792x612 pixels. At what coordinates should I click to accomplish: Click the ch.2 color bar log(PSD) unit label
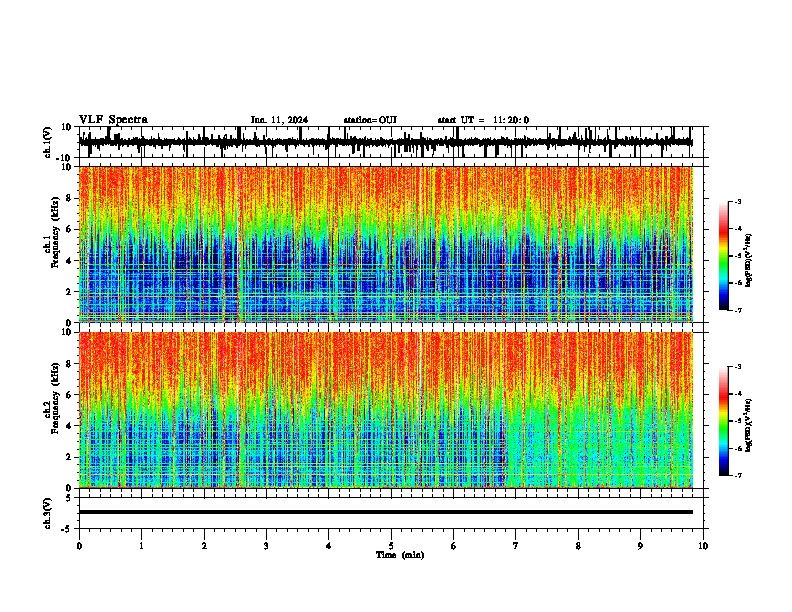tap(748, 425)
